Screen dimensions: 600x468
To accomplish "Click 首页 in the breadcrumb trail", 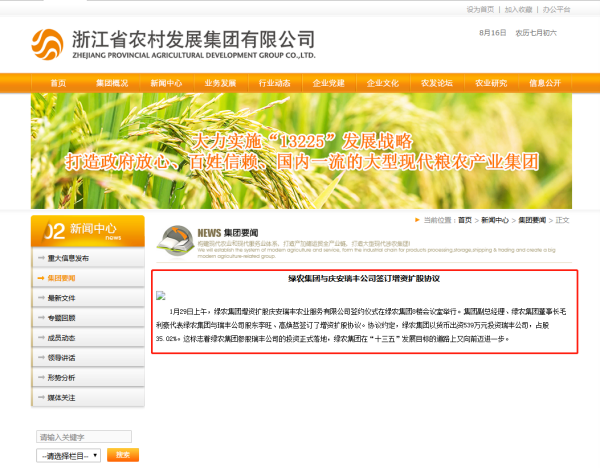I will (x=462, y=220).
